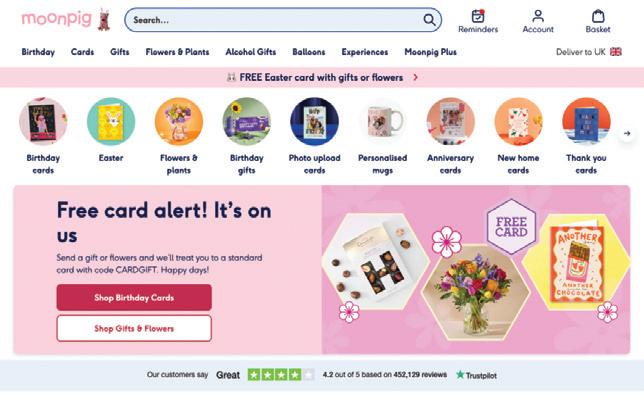Open the Account profile icon
The height and width of the screenshot is (403, 644).
point(538,16)
